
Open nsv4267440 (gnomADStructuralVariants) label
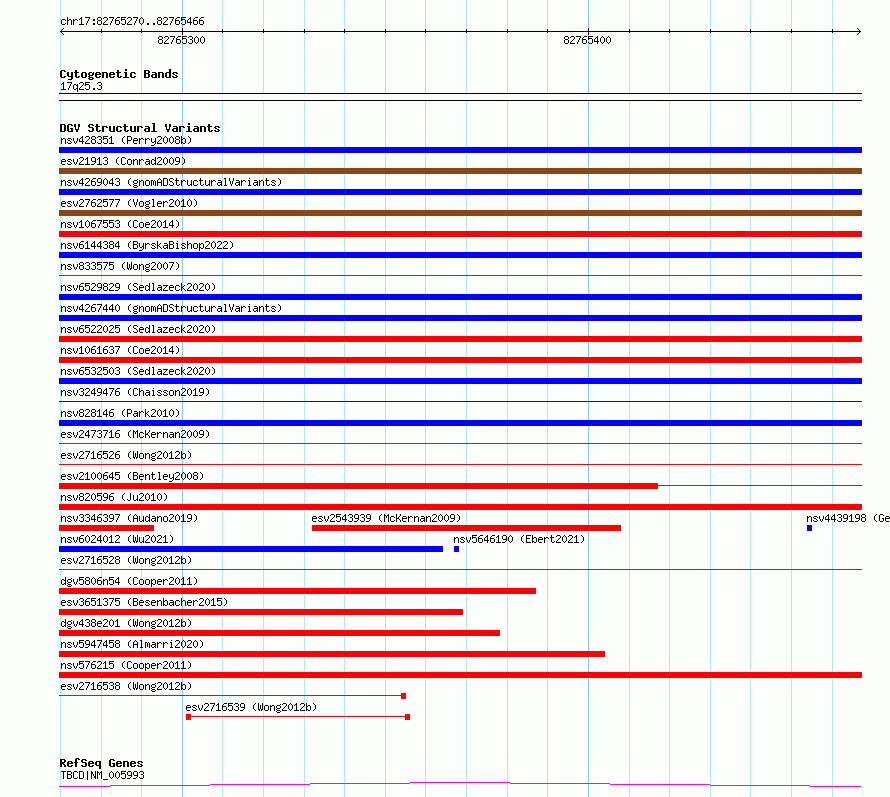pos(171,308)
